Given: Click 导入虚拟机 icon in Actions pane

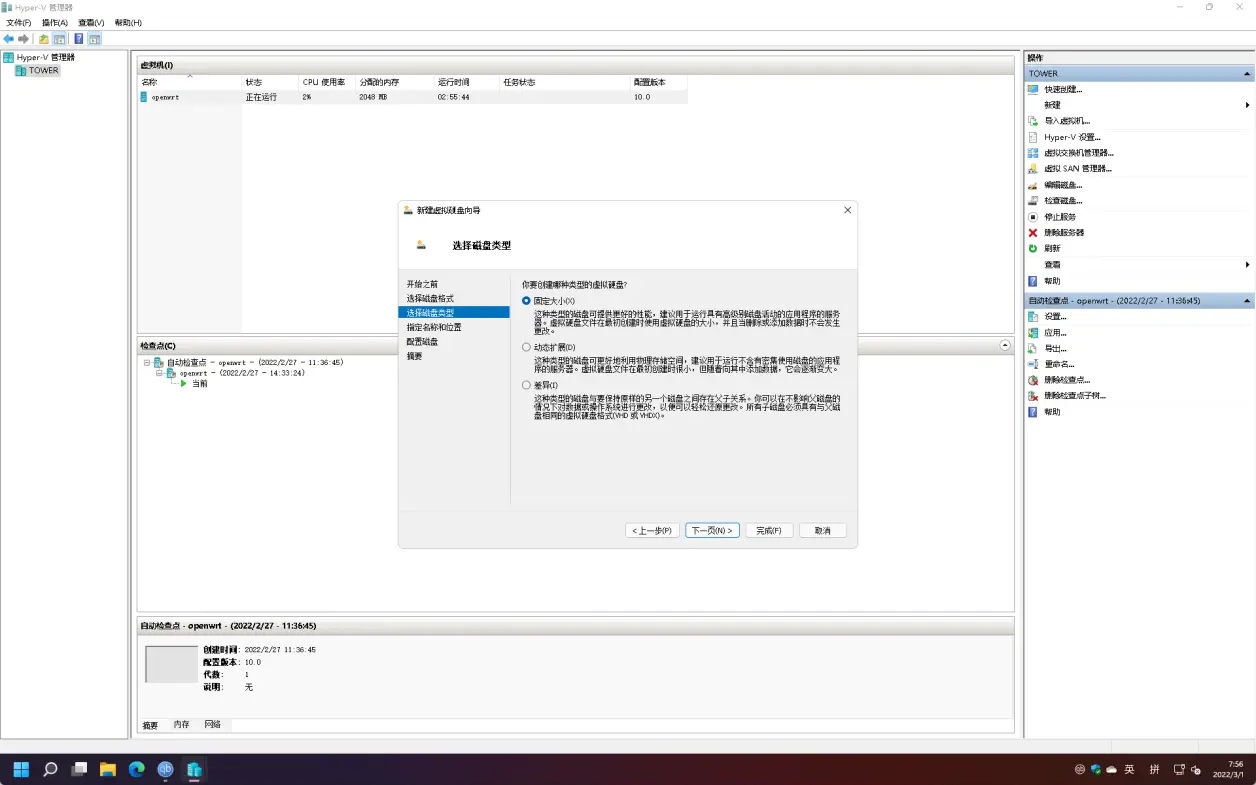Looking at the screenshot, I should coord(1033,121).
